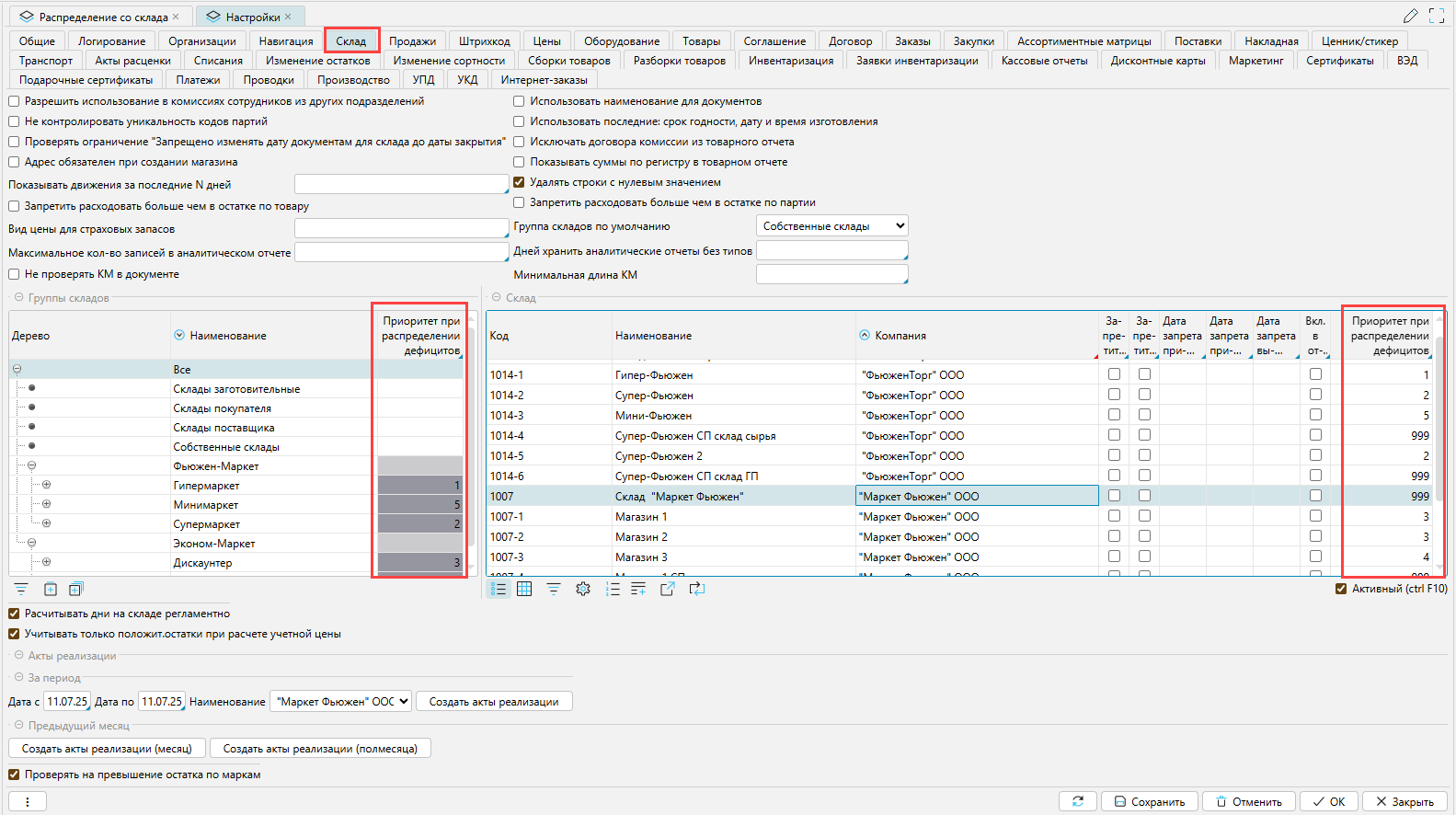Open filter in warehouse table toolbar
The width and height of the screenshot is (1456, 815).
[x=554, y=589]
